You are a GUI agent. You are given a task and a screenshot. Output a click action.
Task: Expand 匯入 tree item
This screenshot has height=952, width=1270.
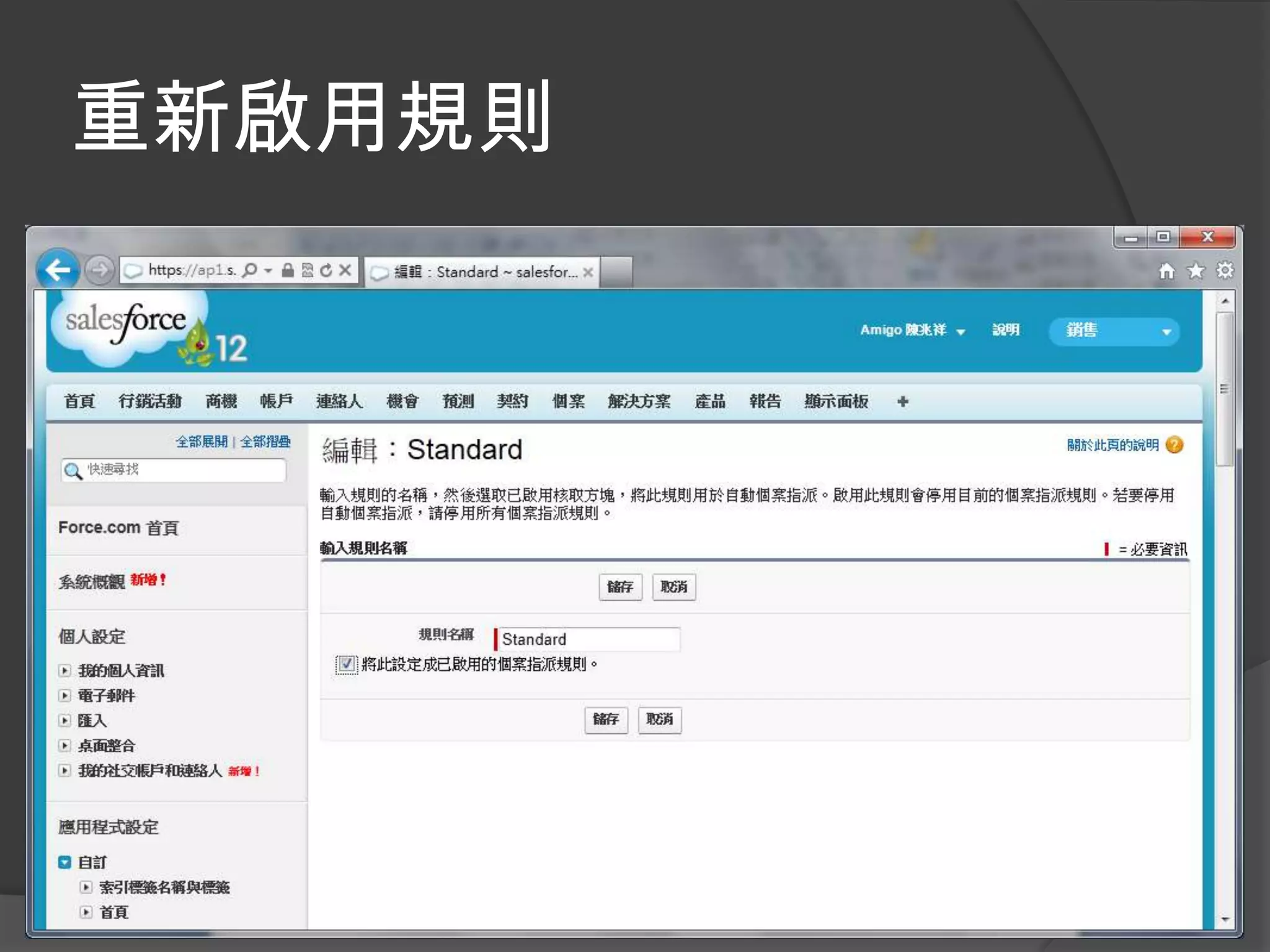(x=64, y=721)
